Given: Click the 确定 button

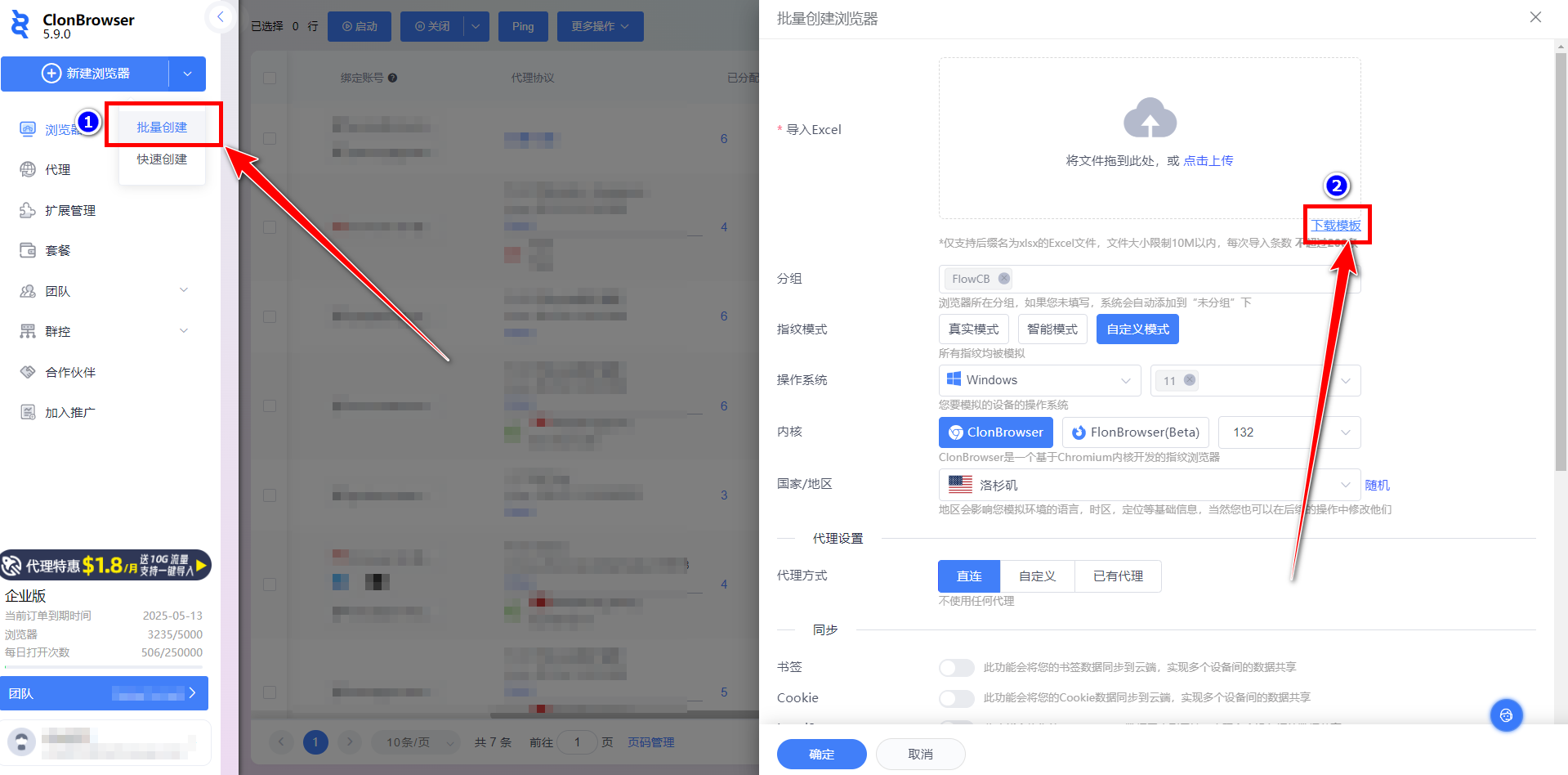Looking at the screenshot, I should coord(821,754).
